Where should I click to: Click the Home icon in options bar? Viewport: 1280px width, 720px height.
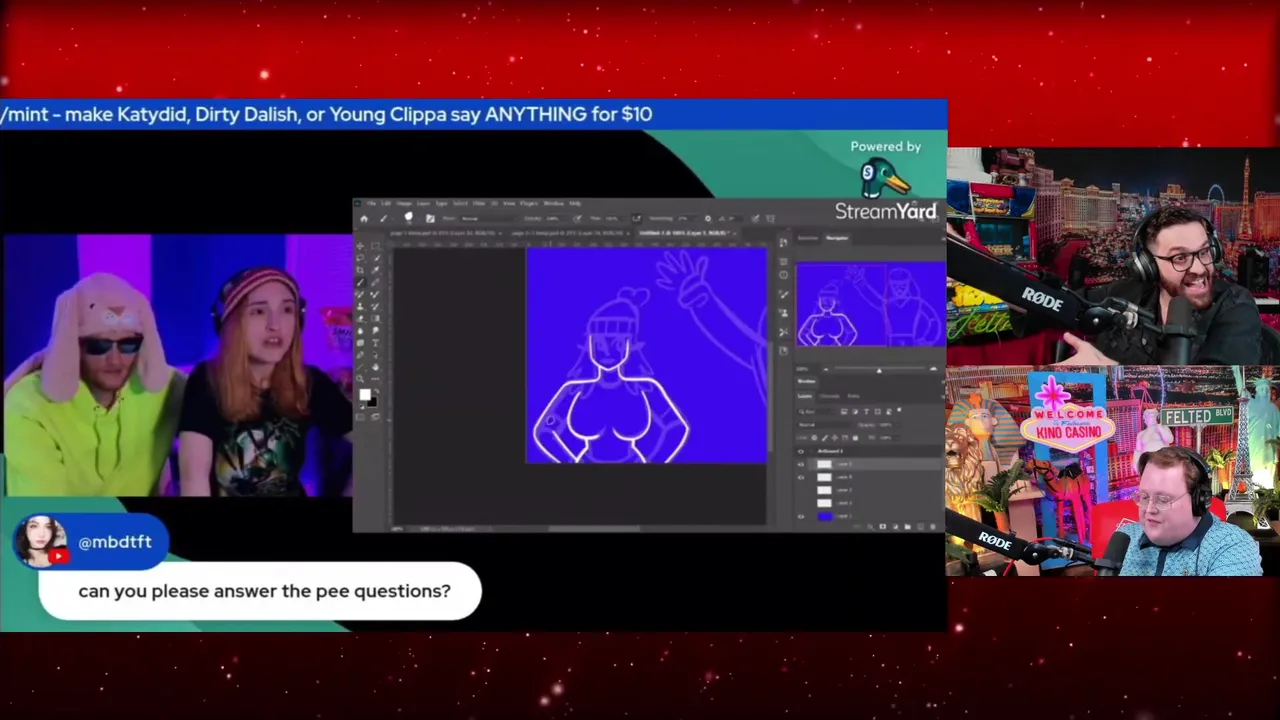point(364,219)
